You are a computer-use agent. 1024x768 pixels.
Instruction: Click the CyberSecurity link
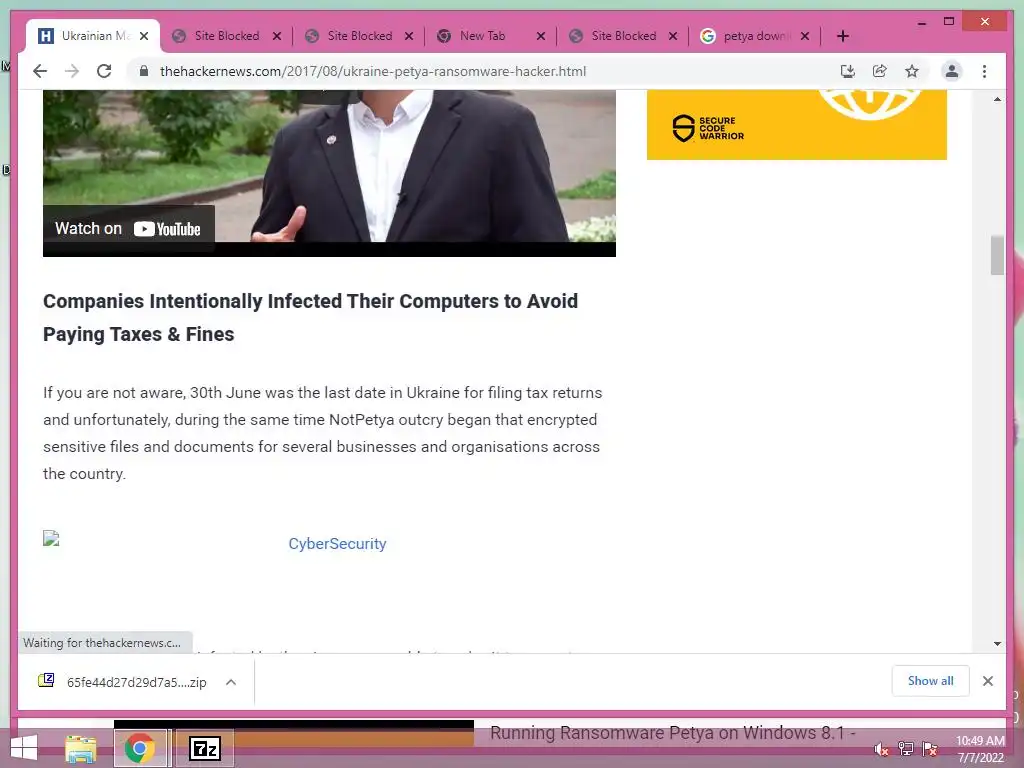tap(337, 544)
